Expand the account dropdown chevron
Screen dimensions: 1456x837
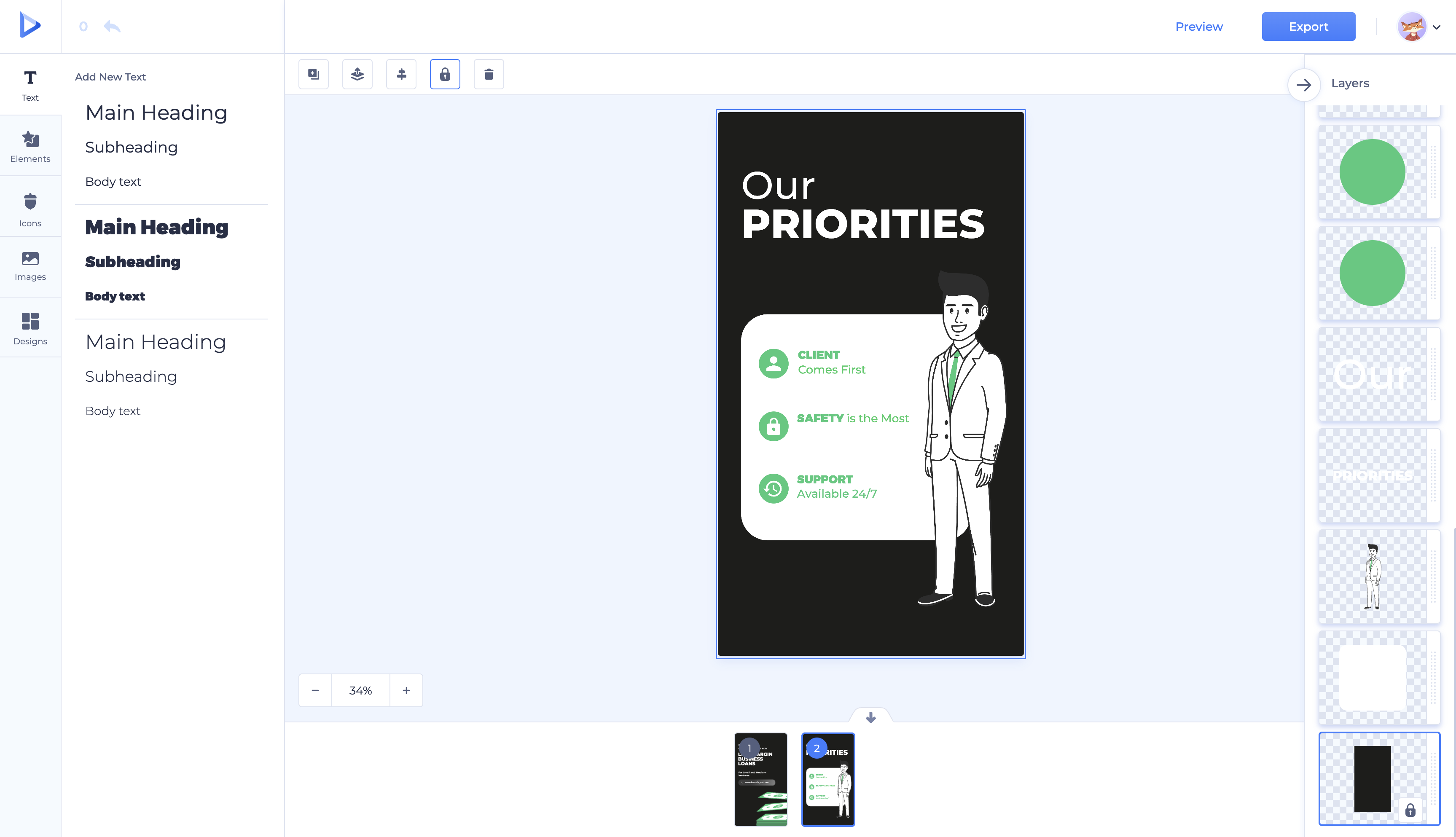pyautogui.click(x=1437, y=27)
